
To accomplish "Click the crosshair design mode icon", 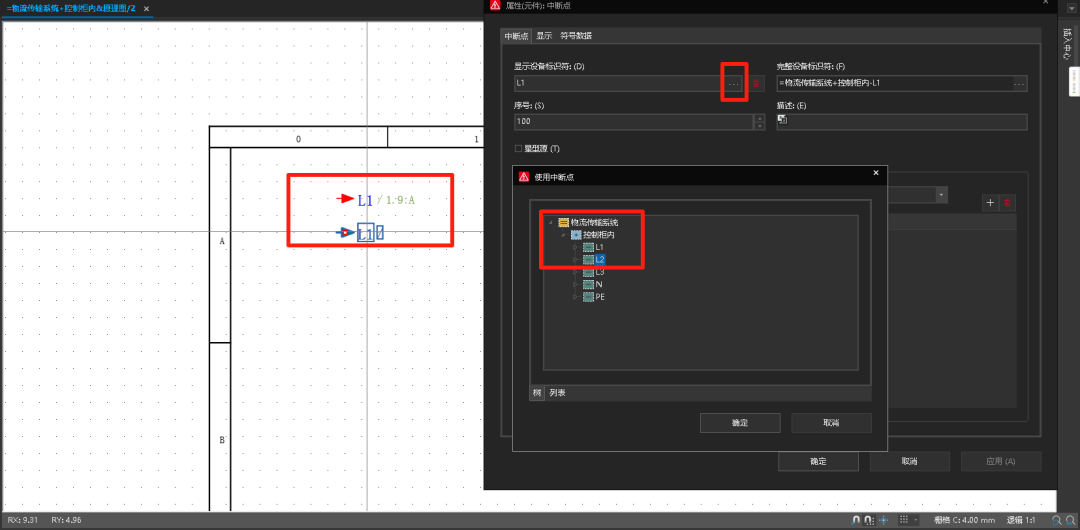I will (884, 520).
